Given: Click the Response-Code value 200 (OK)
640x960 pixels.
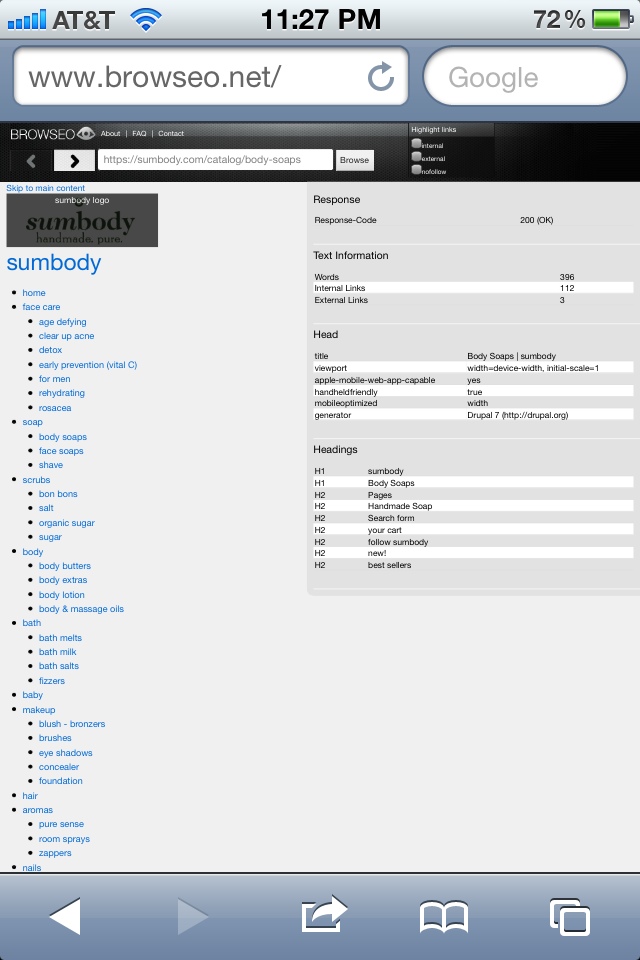Looking at the screenshot, I should pos(536,220).
